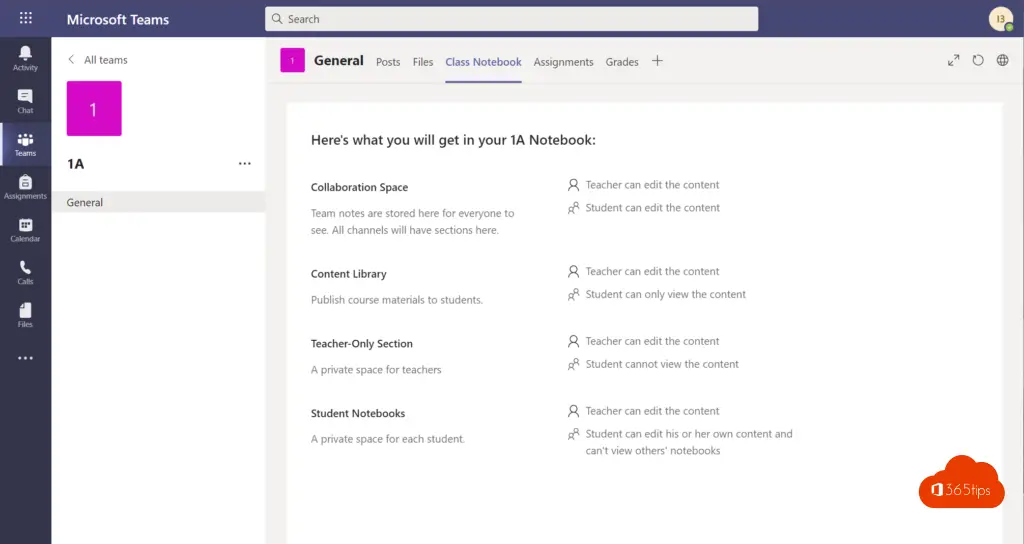1024x544 pixels.
Task: Click the Search box
Action: (511, 19)
